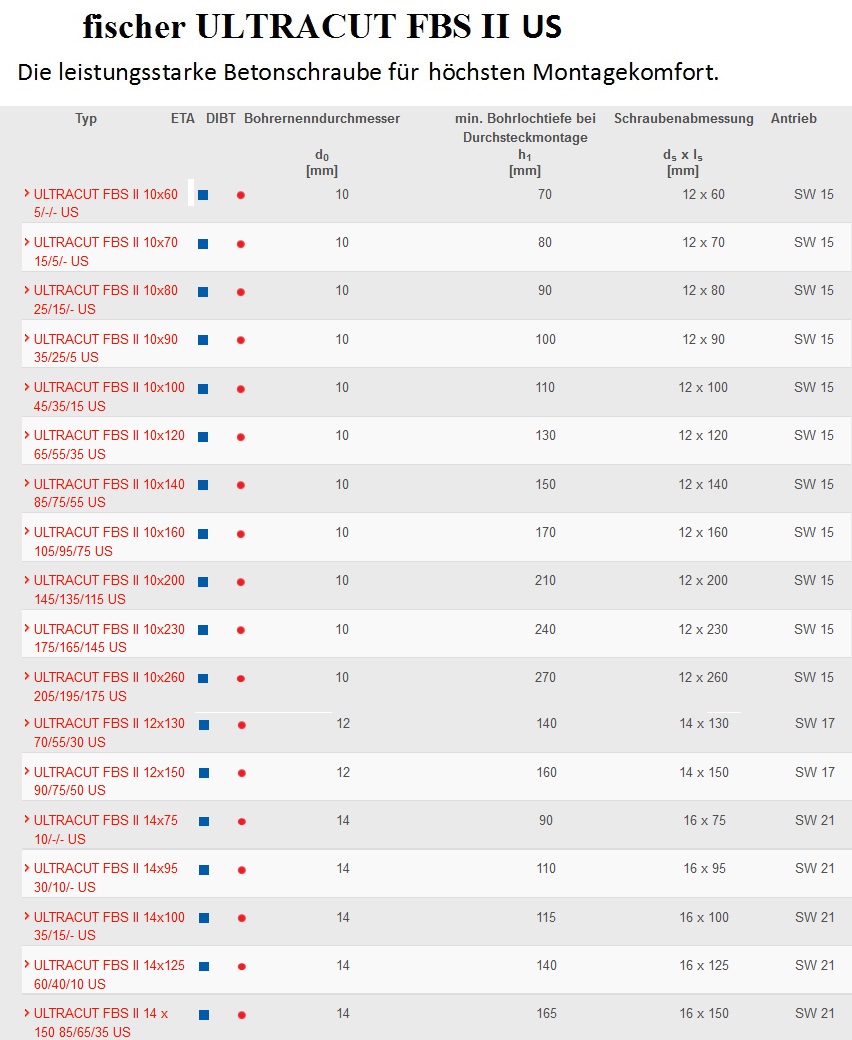The height and width of the screenshot is (1040, 852).
Task: Click the red DIBT dot for FBS II 10x70
Action: pyautogui.click(x=241, y=244)
